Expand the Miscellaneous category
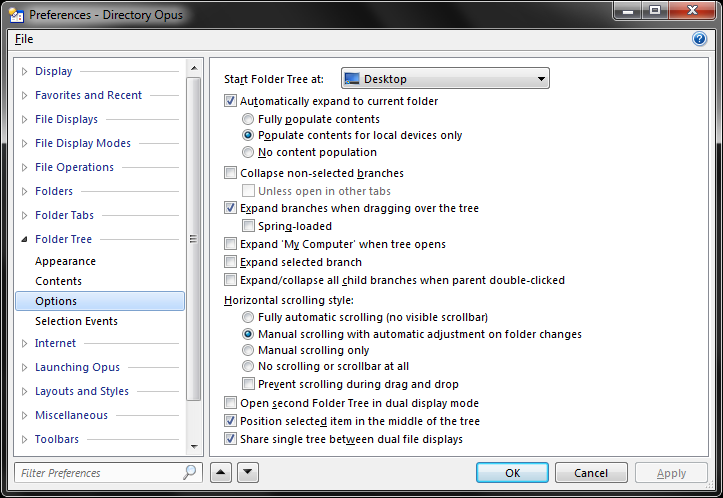This screenshot has height=498, width=723. tap(24, 415)
